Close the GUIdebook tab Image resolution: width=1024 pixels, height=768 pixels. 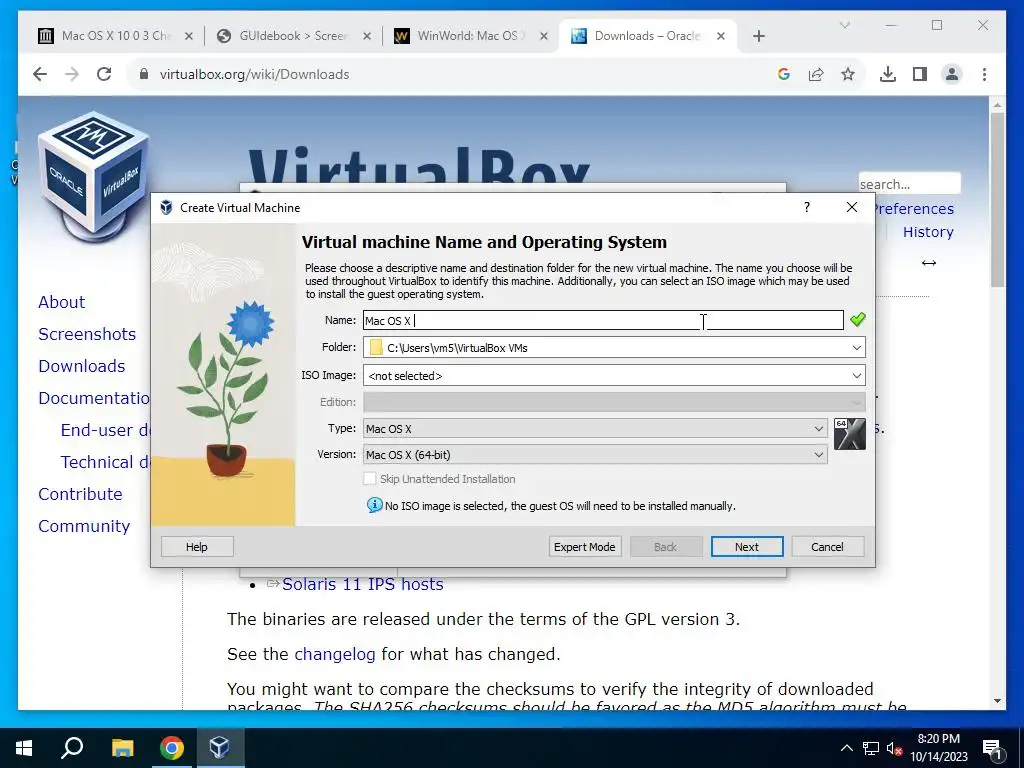click(367, 36)
